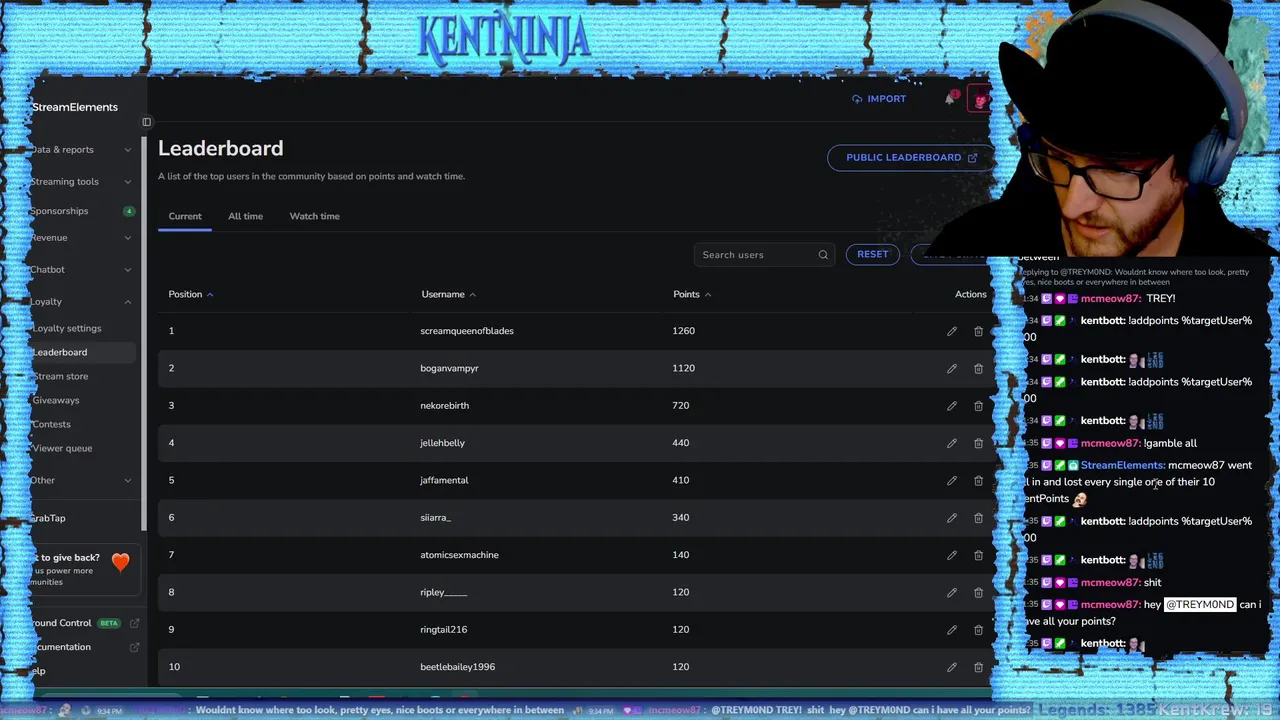
Task: Click points value 1260
Action: click(683, 331)
